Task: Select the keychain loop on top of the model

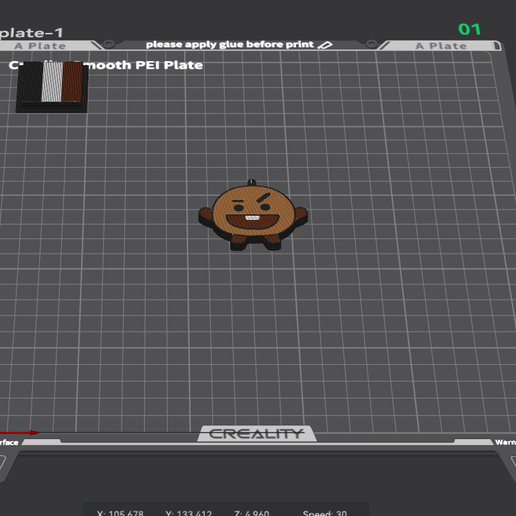Action: [252, 182]
